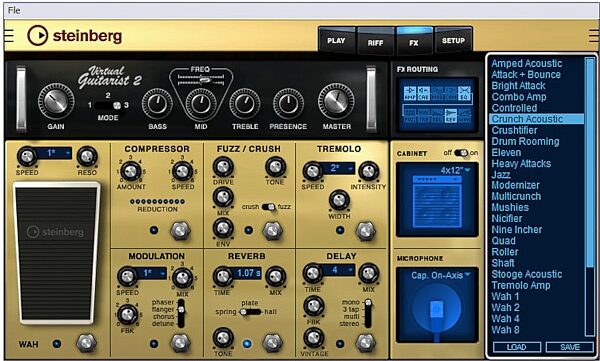Flip the crush/fuzz selector switch

(x=268, y=207)
